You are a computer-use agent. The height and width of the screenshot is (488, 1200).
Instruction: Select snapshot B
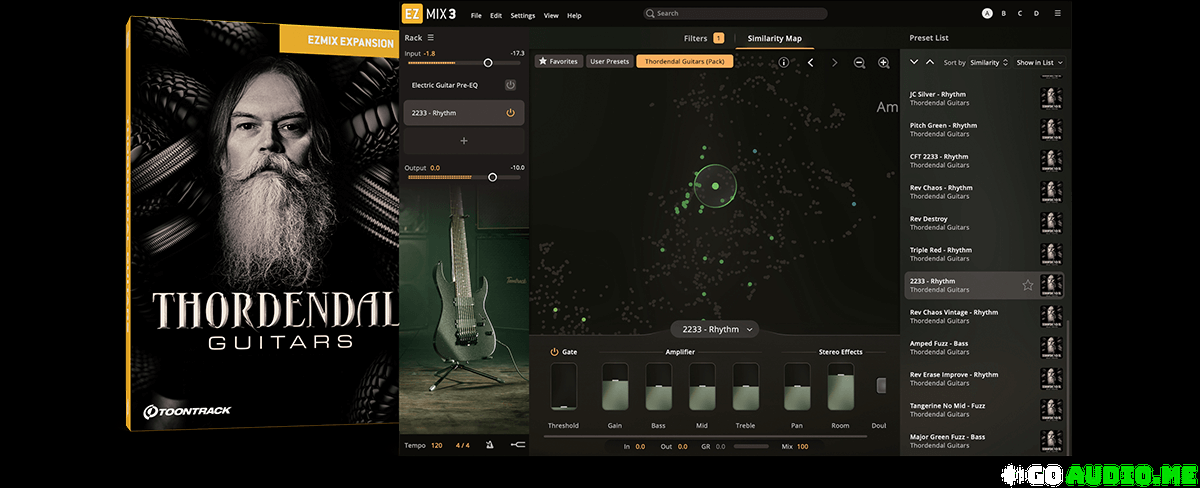point(1004,13)
